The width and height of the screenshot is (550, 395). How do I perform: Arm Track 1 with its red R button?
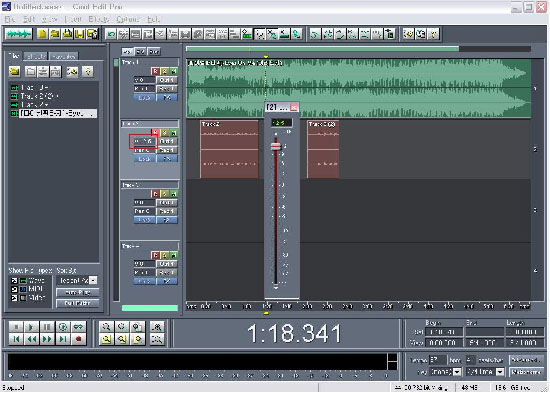(155, 71)
